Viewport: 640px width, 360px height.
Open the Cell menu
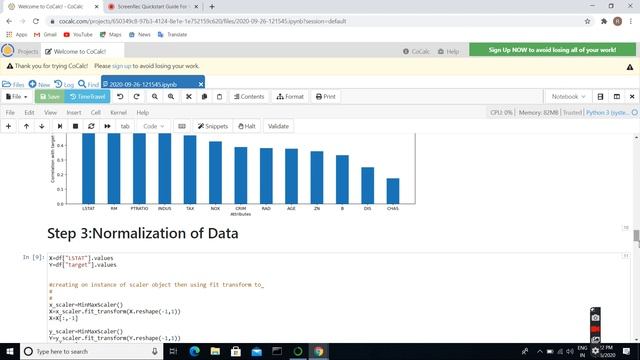tap(96, 112)
